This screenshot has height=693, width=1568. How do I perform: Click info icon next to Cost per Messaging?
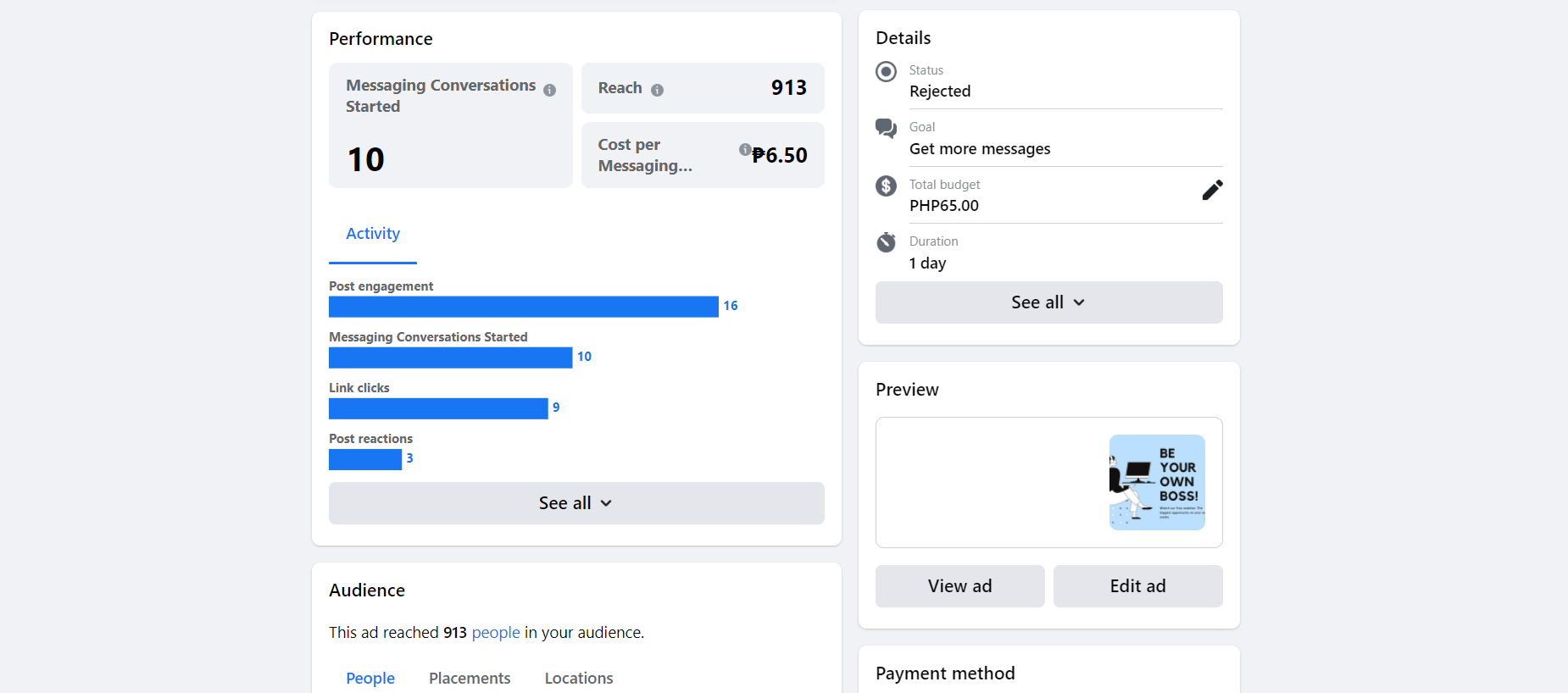tap(744, 149)
